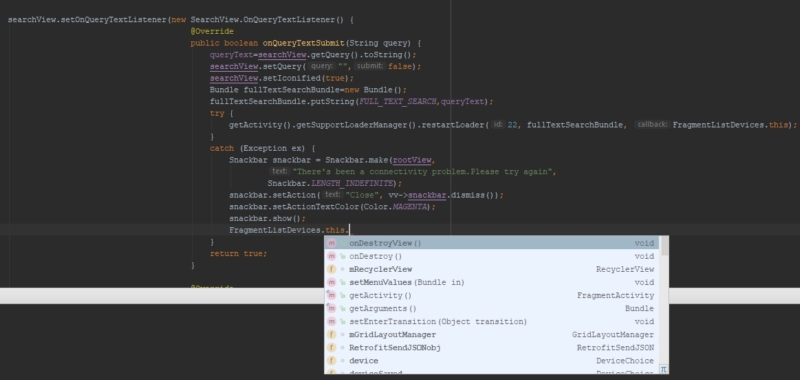Screen dimensions: 800x380
Task: Select RetrofitSendJSONobj field suggestion
Action: (492, 347)
